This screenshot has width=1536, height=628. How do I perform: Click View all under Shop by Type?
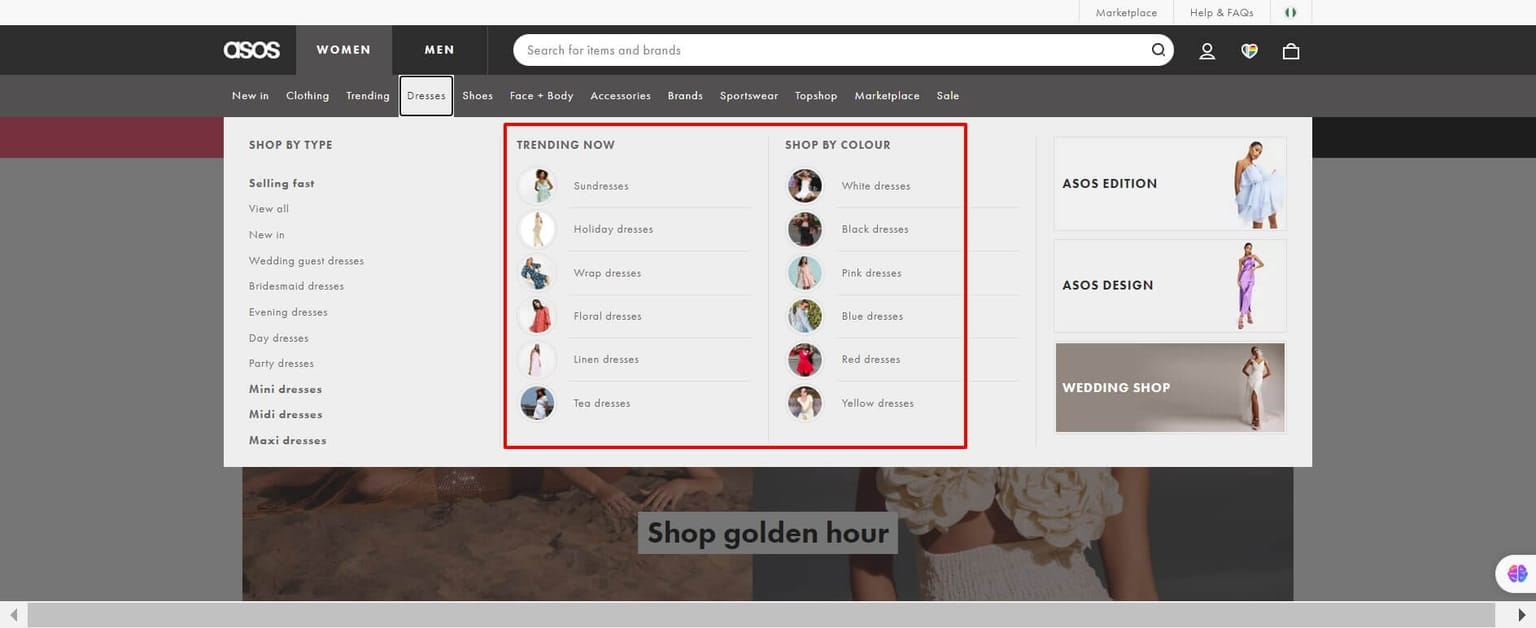[268, 208]
